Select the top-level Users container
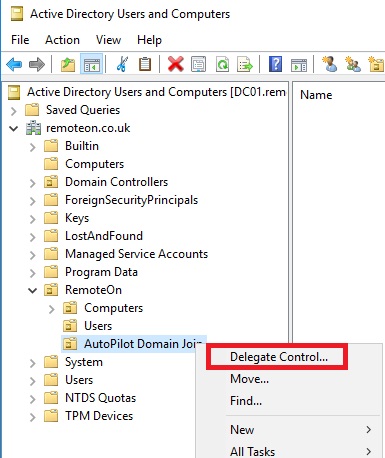Image resolution: width=385 pixels, height=458 pixels. pyautogui.click(x=79, y=380)
